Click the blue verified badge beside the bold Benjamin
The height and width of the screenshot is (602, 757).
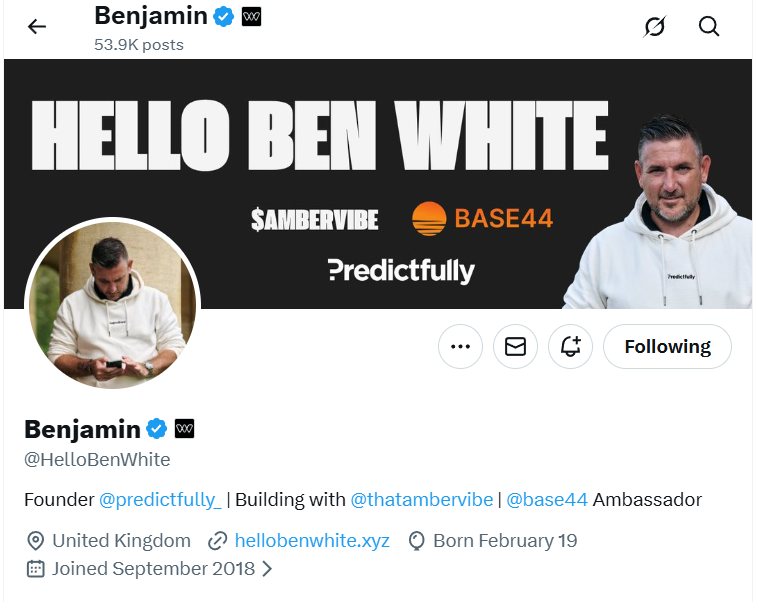coord(157,429)
